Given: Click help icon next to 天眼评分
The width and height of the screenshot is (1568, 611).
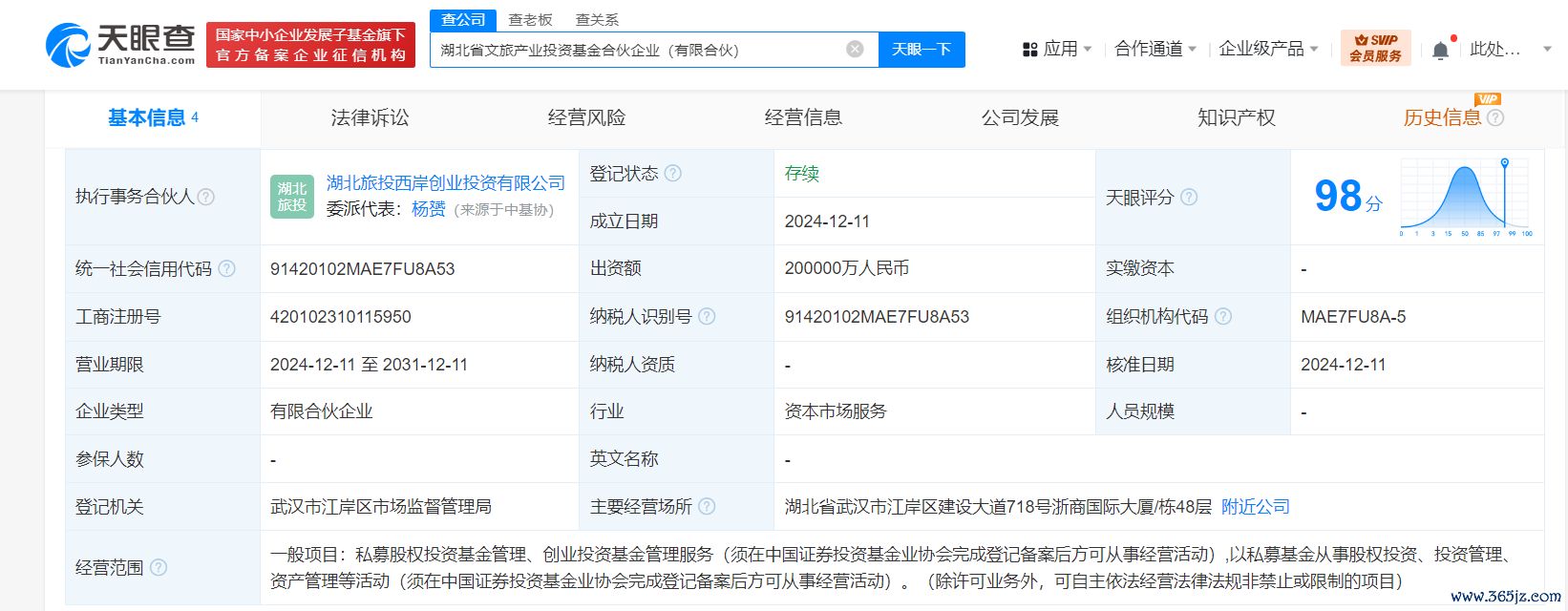Looking at the screenshot, I should (1189, 197).
